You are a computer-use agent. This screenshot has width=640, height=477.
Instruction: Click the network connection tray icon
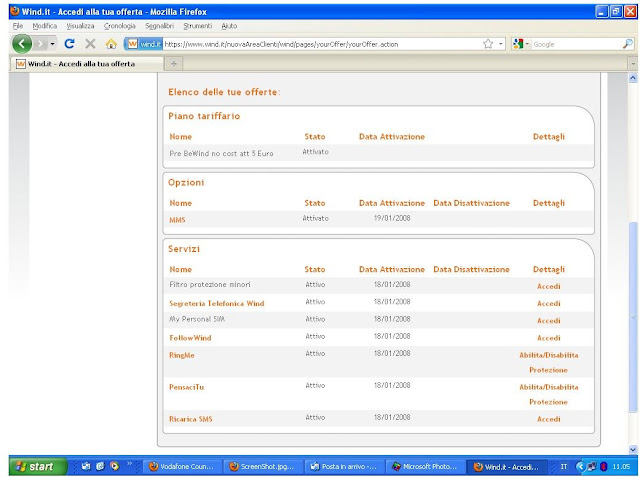pyautogui.click(x=591, y=466)
